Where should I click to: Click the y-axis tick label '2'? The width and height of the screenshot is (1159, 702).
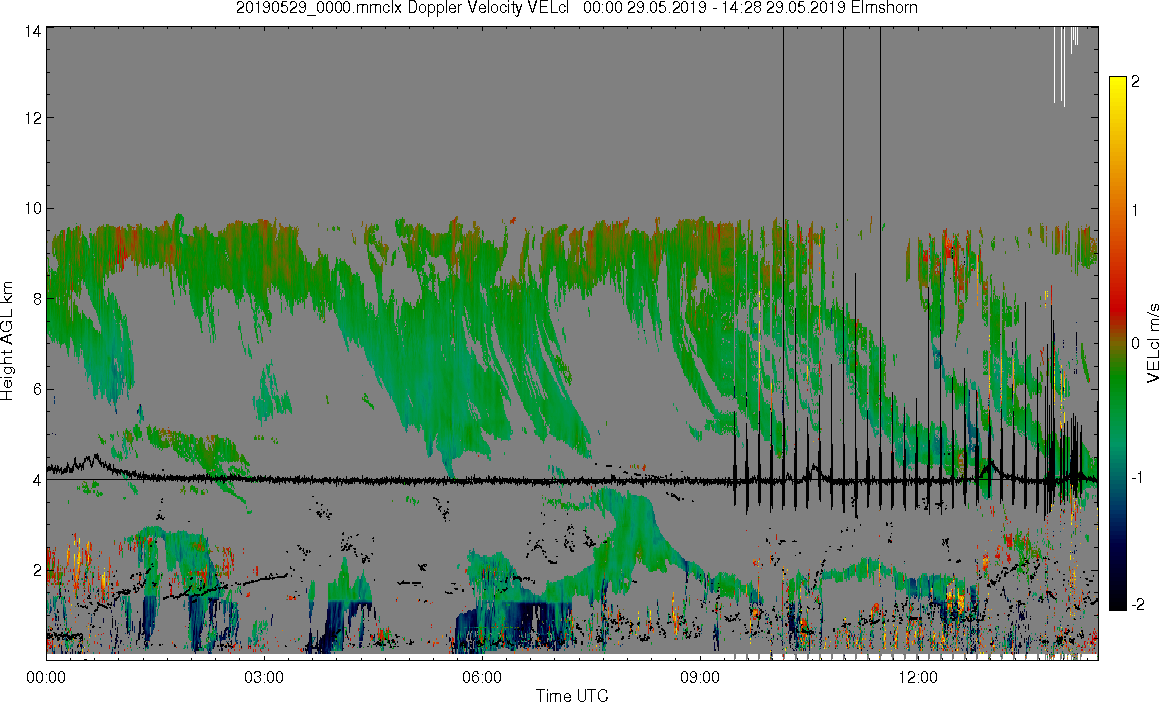coord(36,570)
